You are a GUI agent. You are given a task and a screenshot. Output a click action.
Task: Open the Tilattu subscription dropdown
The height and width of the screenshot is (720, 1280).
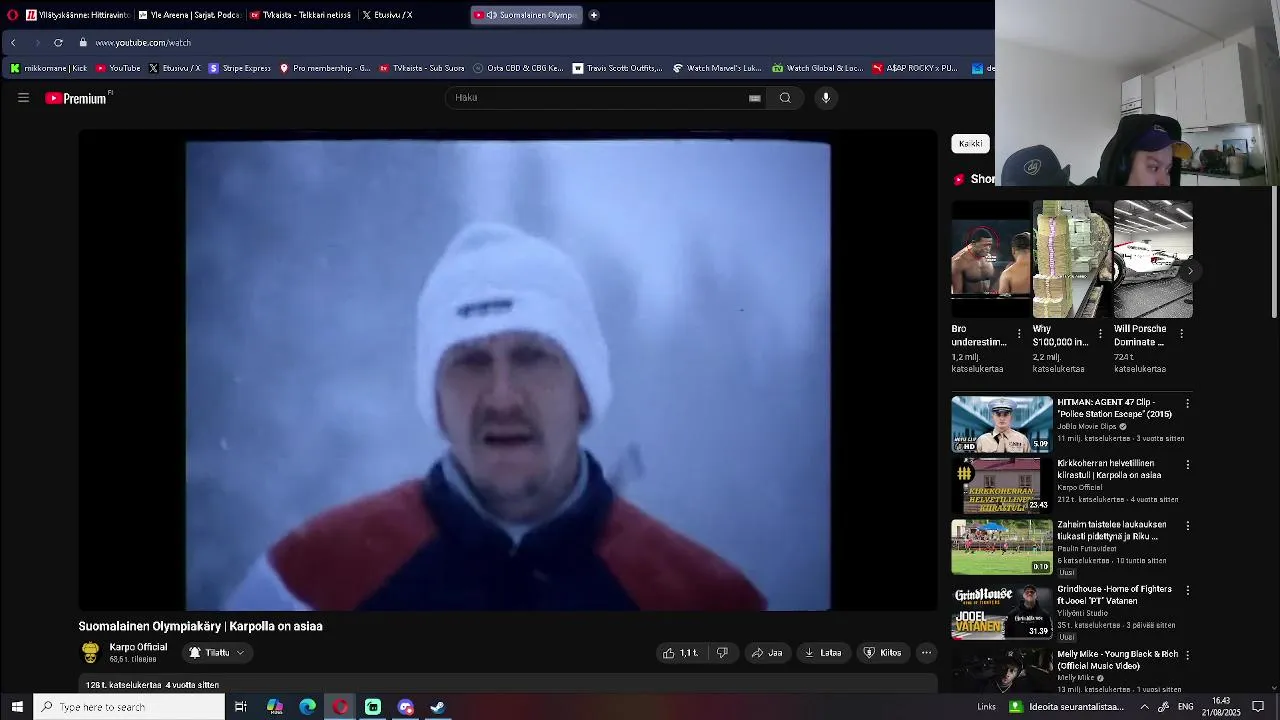click(216, 653)
